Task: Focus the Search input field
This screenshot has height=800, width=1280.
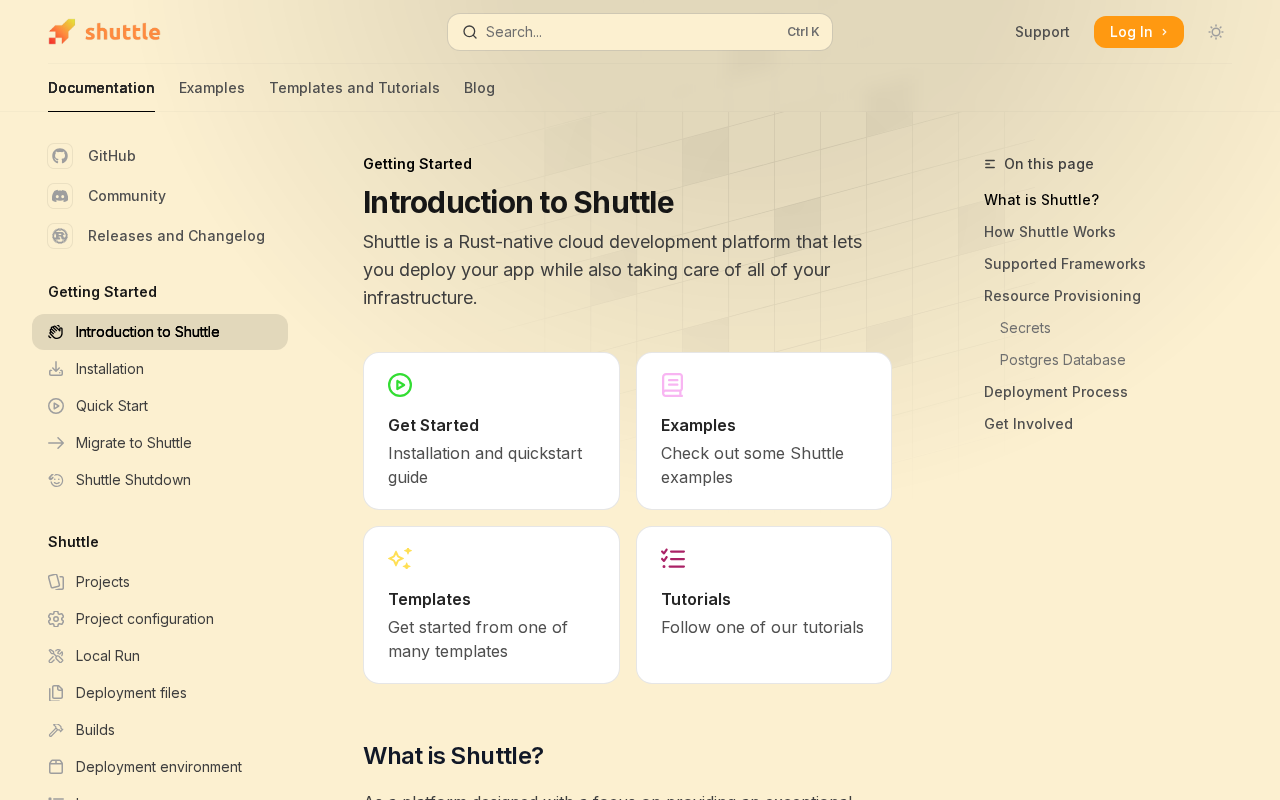Action: point(640,32)
